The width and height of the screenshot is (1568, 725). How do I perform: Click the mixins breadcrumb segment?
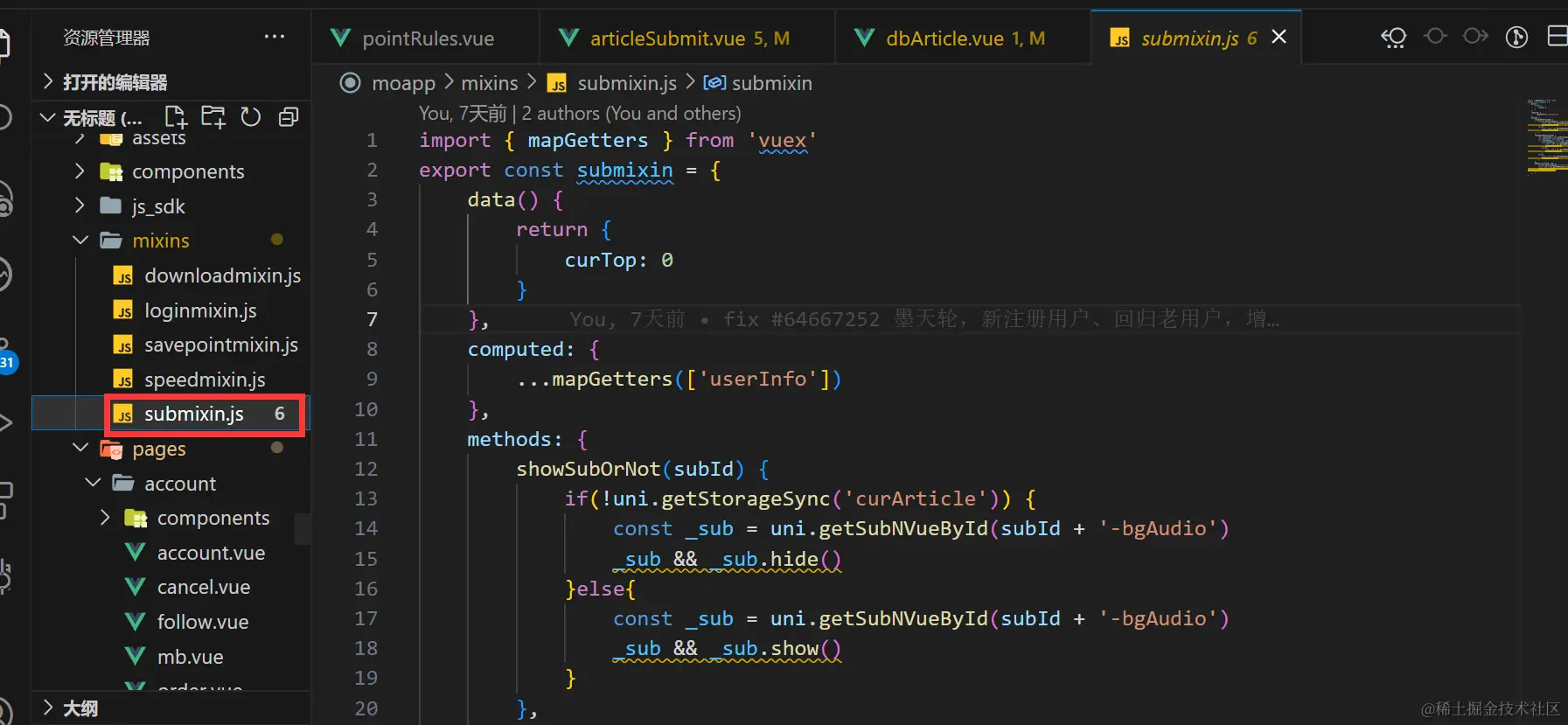489,83
